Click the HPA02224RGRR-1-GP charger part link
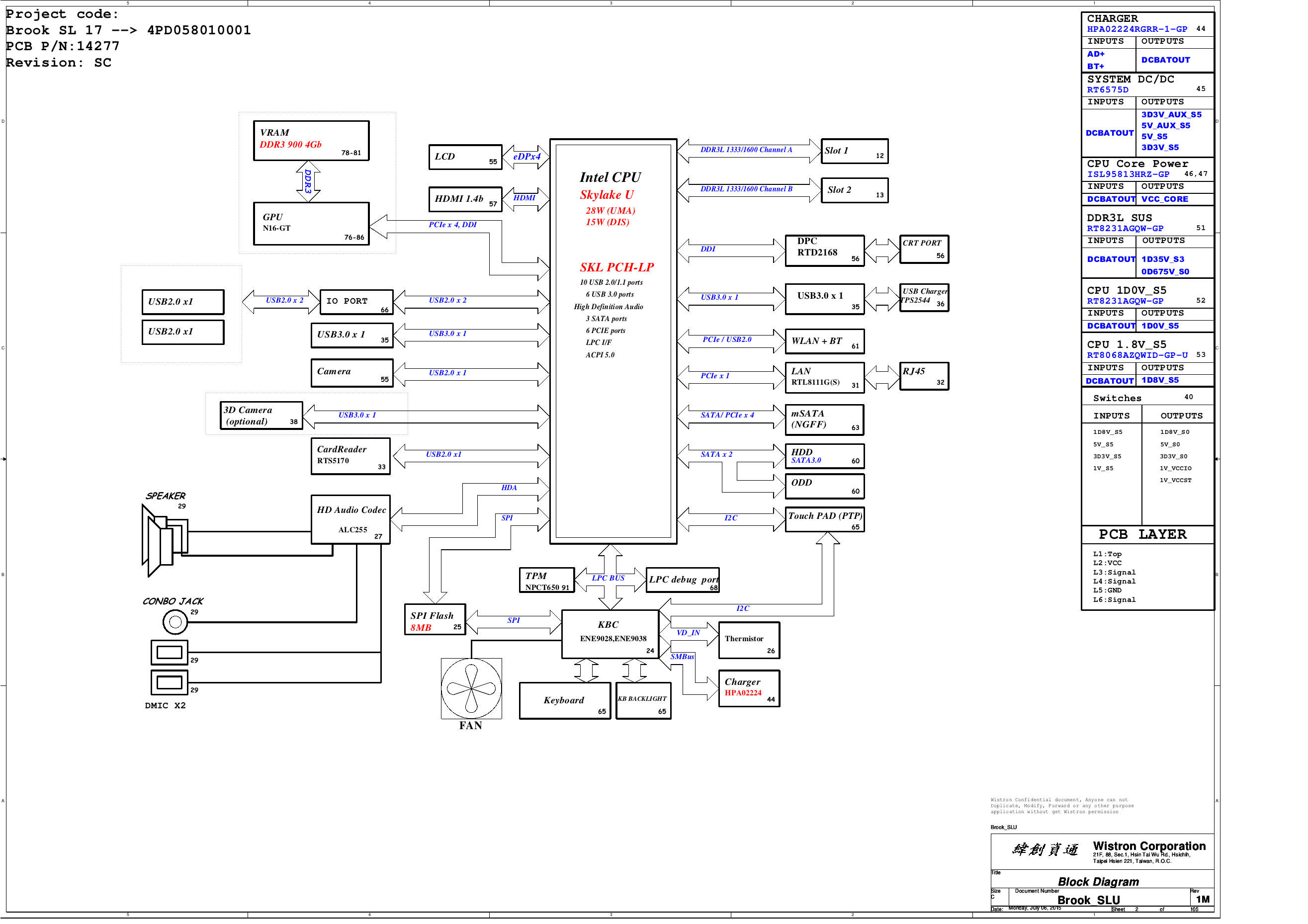 [x=1136, y=29]
